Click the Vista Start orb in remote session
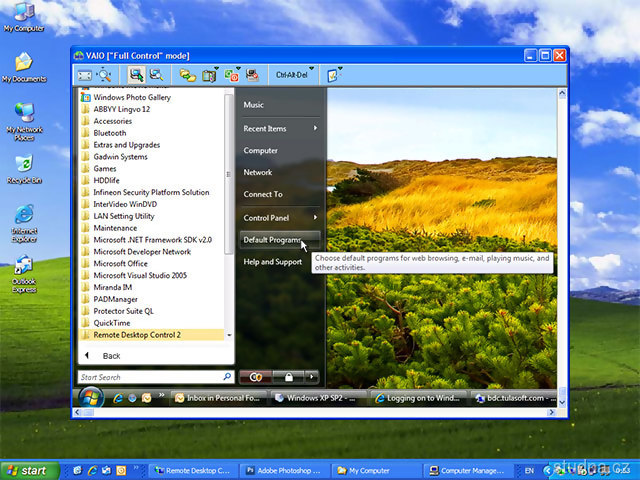The width and height of the screenshot is (640, 480). point(91,397)
